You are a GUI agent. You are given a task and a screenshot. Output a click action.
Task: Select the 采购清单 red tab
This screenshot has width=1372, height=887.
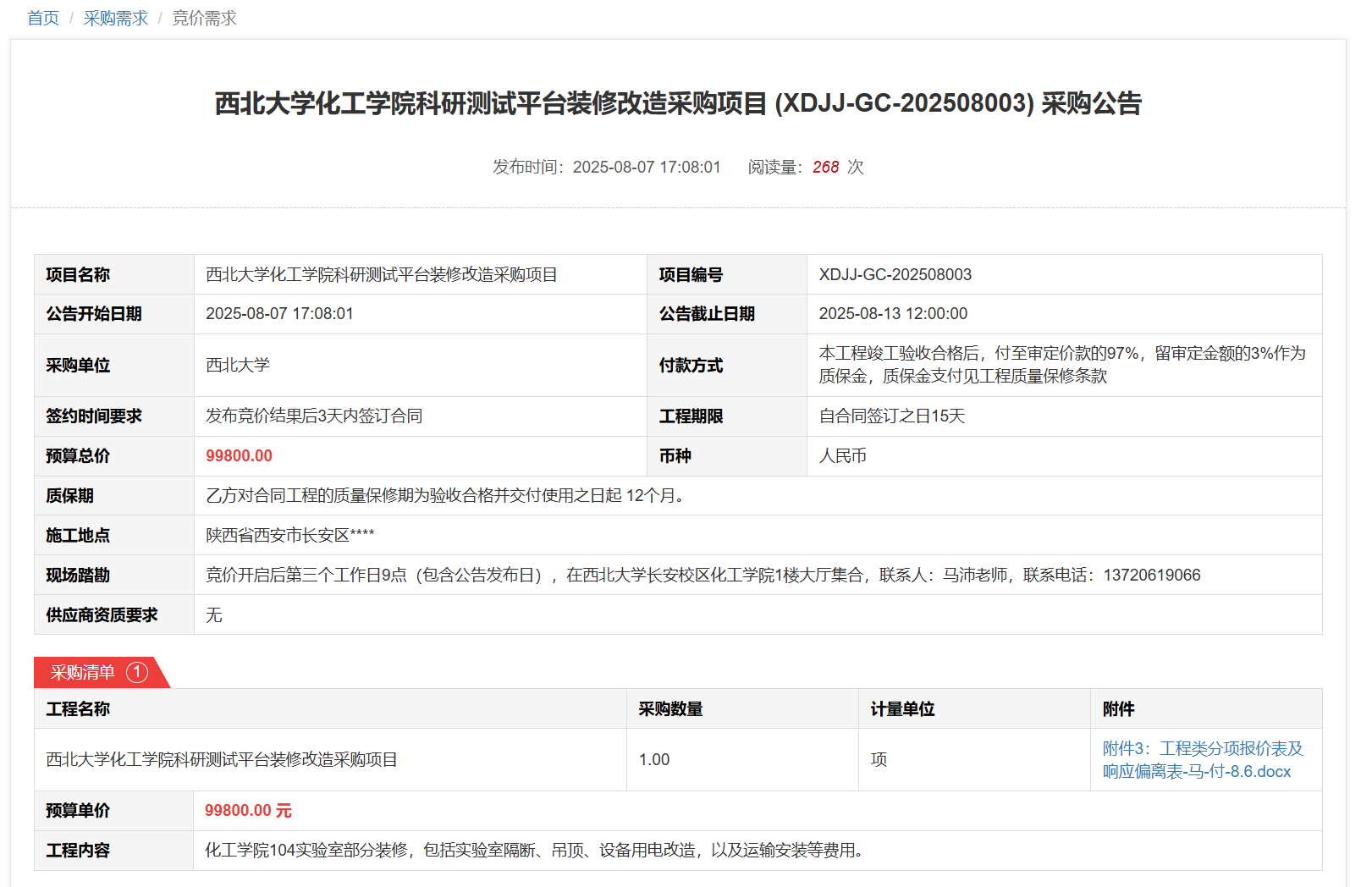coord(83,673)
